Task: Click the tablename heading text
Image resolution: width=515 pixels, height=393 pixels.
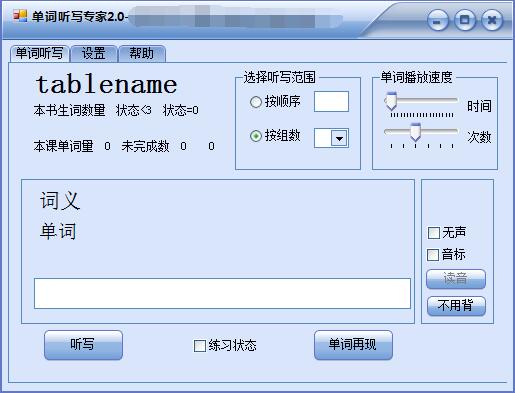Action: click(106, 85)
